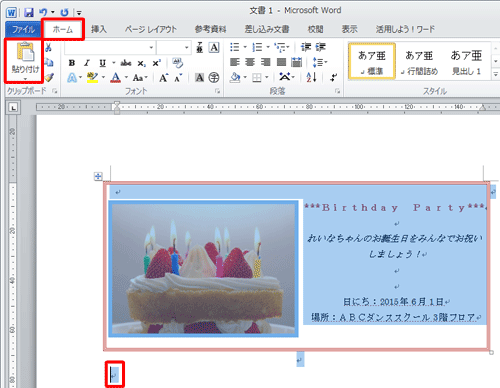Viewport: 500px width, 388px height.
Task: Open the ruby phonetic guide tool
Action: coord(200,48)
